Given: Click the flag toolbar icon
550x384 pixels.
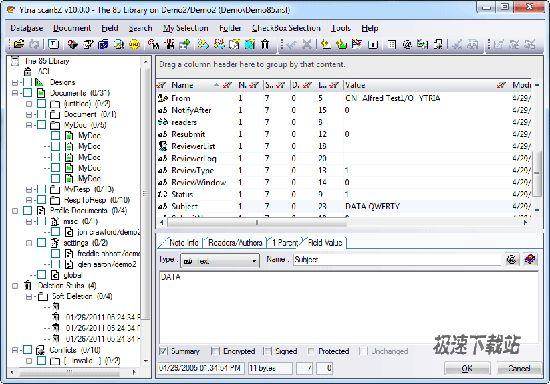Looking at the screenshot, I should pos(357,44).
